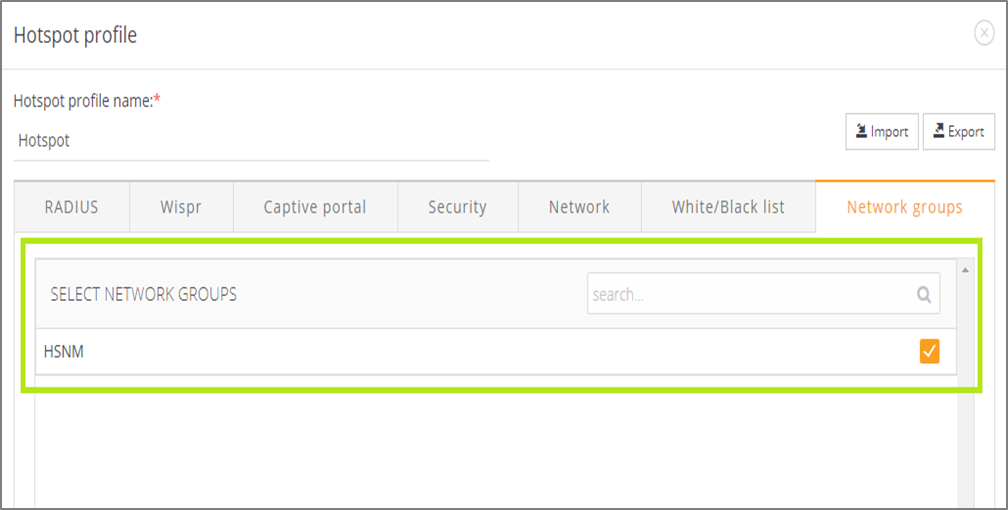Go to the Captive portal tab
Image resolution: width=1008 pixels, height=510 pixels.
coord(315,207)
